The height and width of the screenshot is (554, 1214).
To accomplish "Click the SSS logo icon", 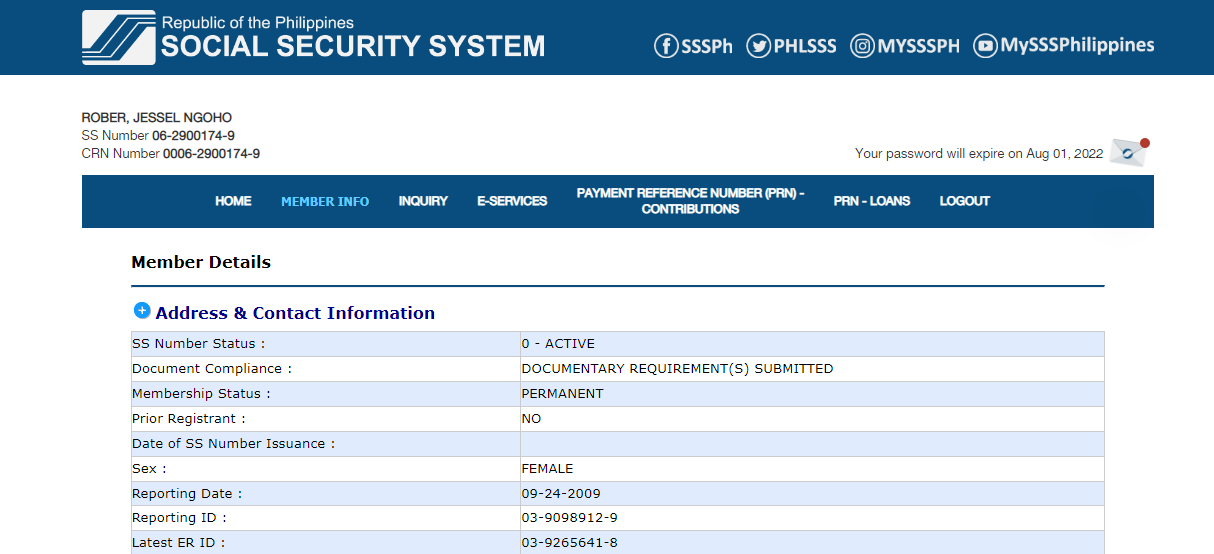I will point(118,38).
